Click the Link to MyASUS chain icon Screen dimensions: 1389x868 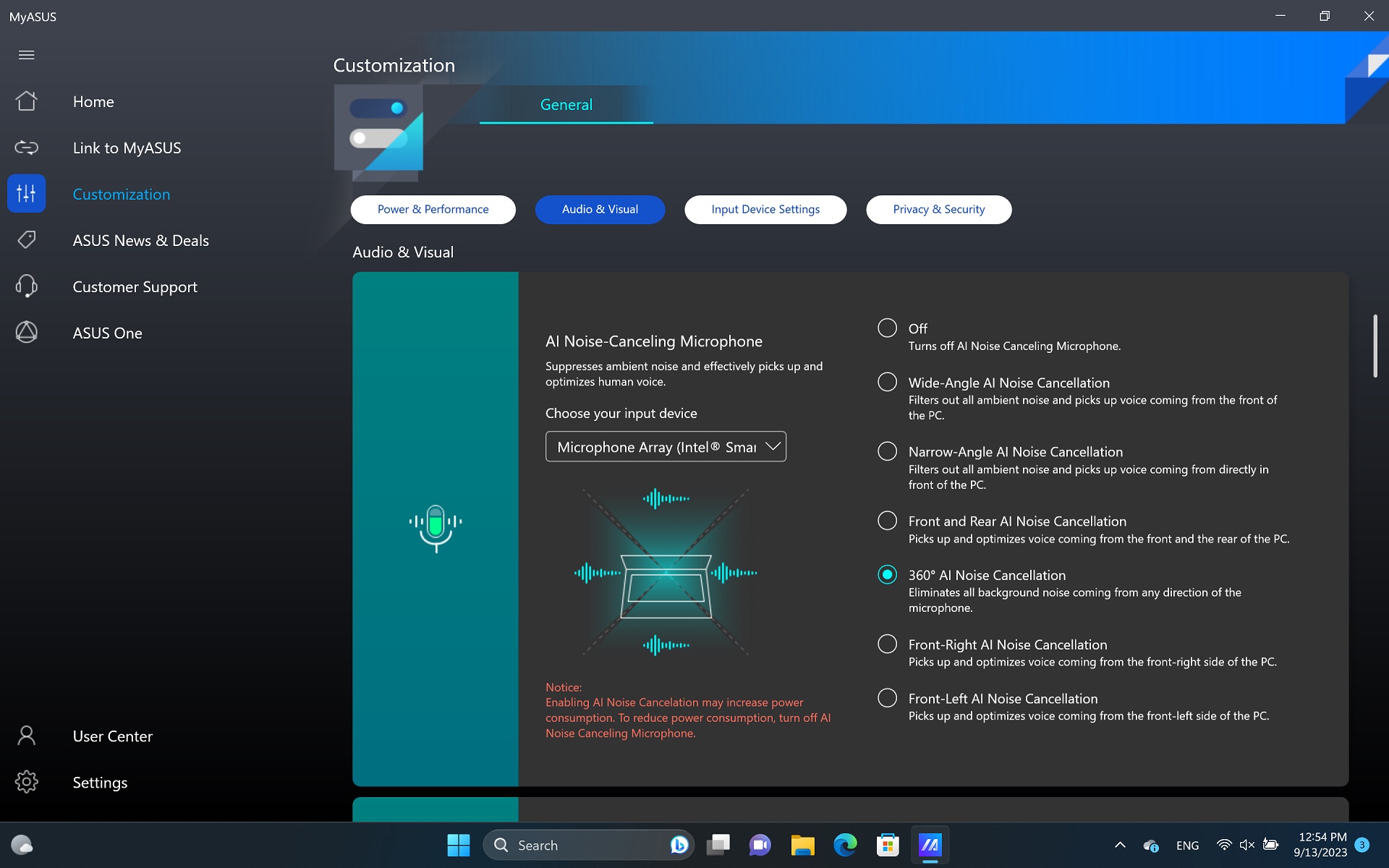tap(26, 148)
